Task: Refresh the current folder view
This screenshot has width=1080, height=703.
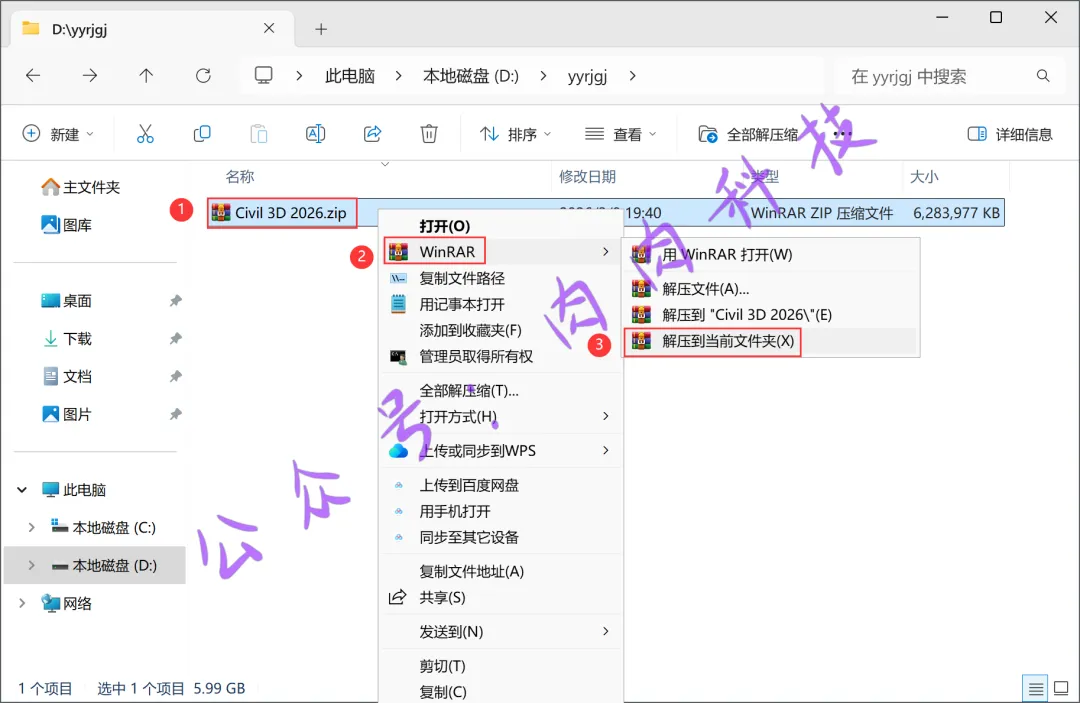Action: [x=203, y=76]
